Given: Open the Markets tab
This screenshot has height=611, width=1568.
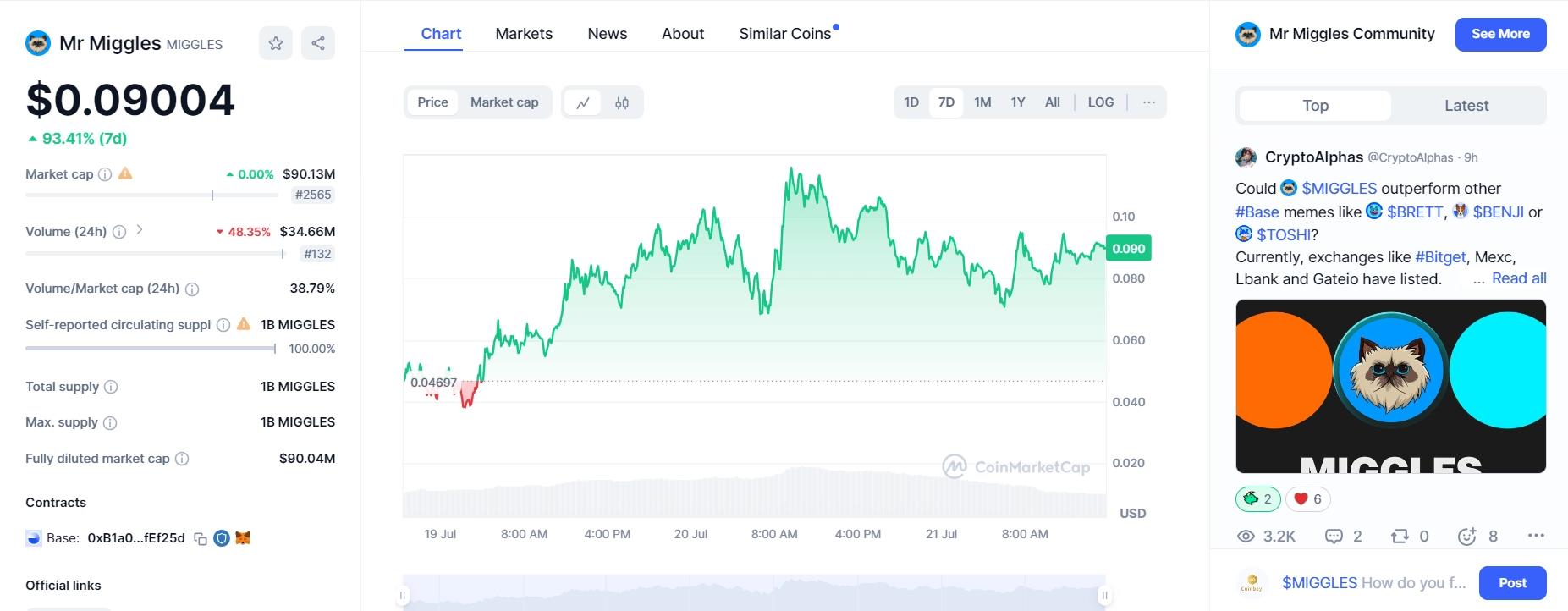Looking at the screenshot, I should [524, 34].
